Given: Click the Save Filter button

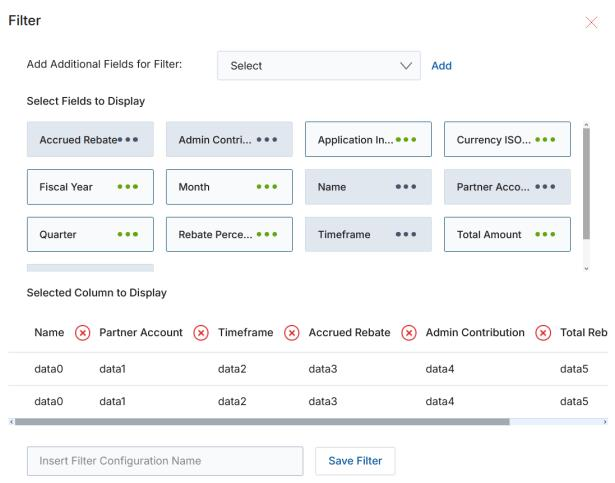Looking at the screenshot, I should [355, 461].
